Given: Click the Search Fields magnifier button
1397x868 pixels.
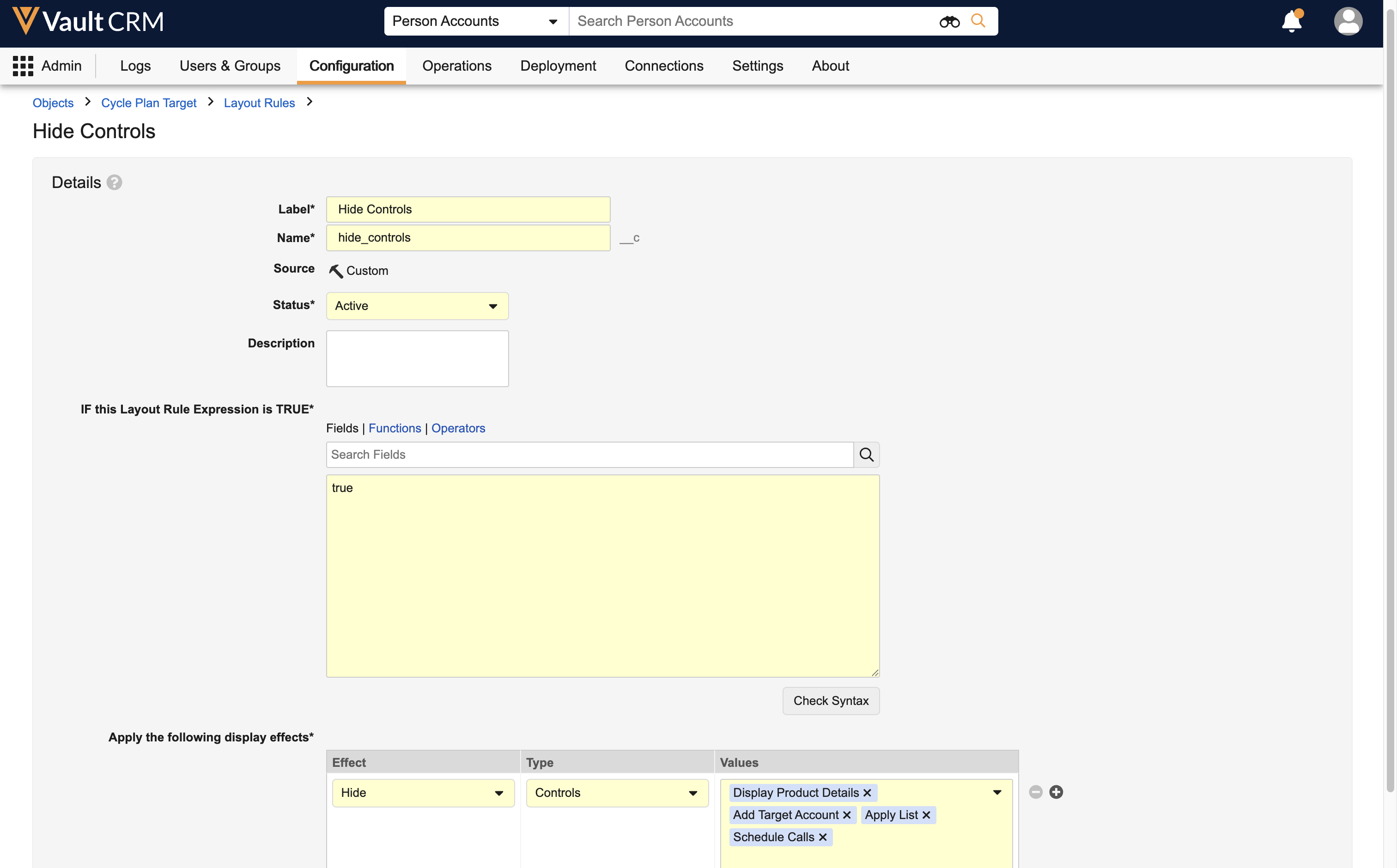Looking at the screenshot, I should (866, 455).
